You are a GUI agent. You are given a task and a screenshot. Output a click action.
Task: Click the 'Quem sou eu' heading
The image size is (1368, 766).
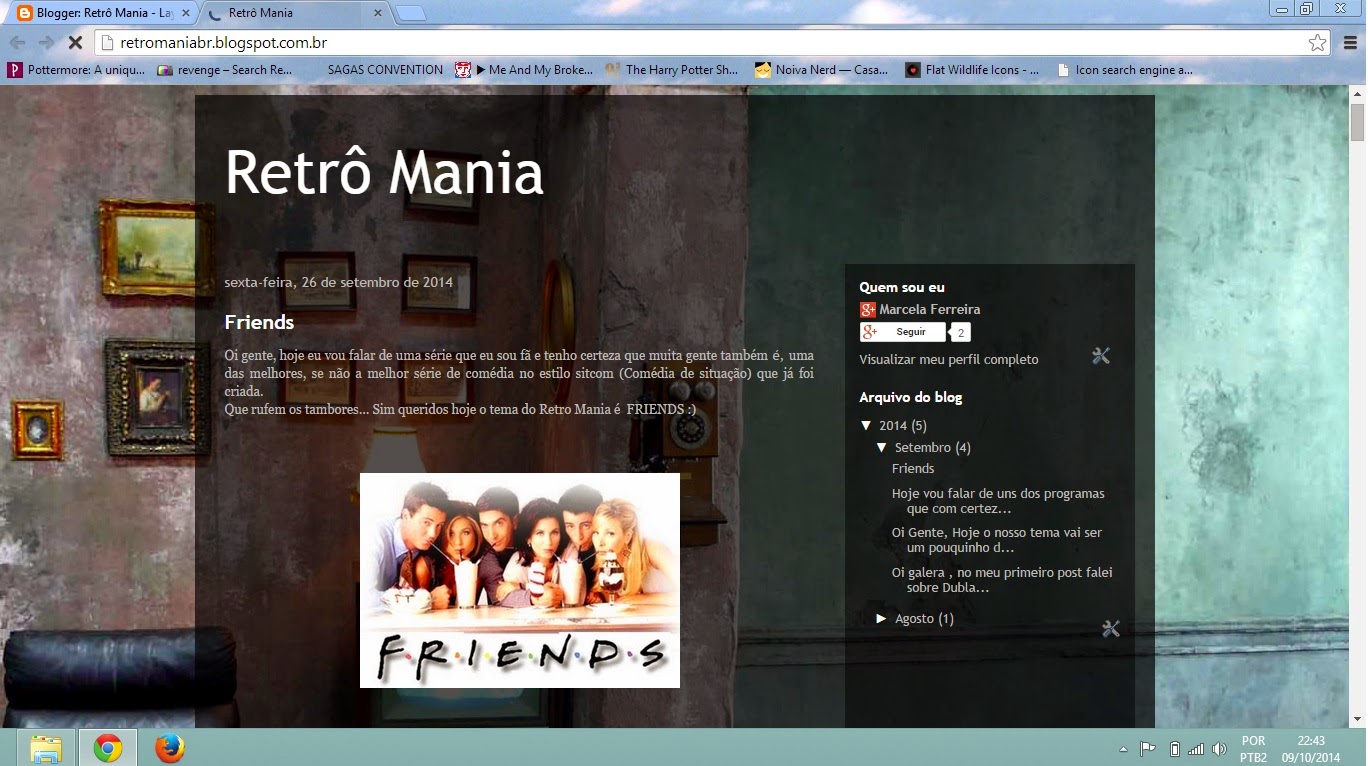click(902, 287)
